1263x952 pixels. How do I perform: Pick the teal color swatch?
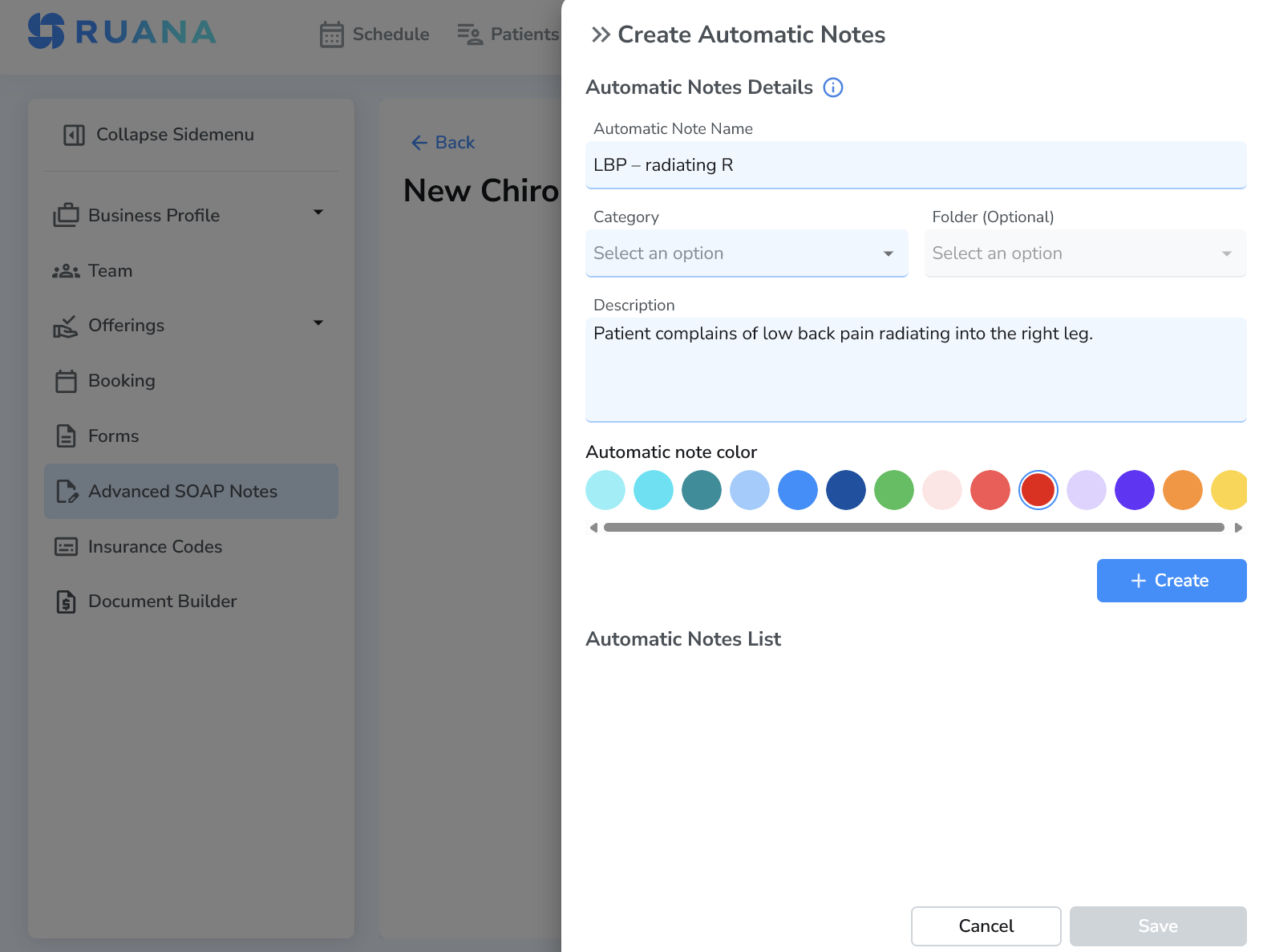point(702,490)
